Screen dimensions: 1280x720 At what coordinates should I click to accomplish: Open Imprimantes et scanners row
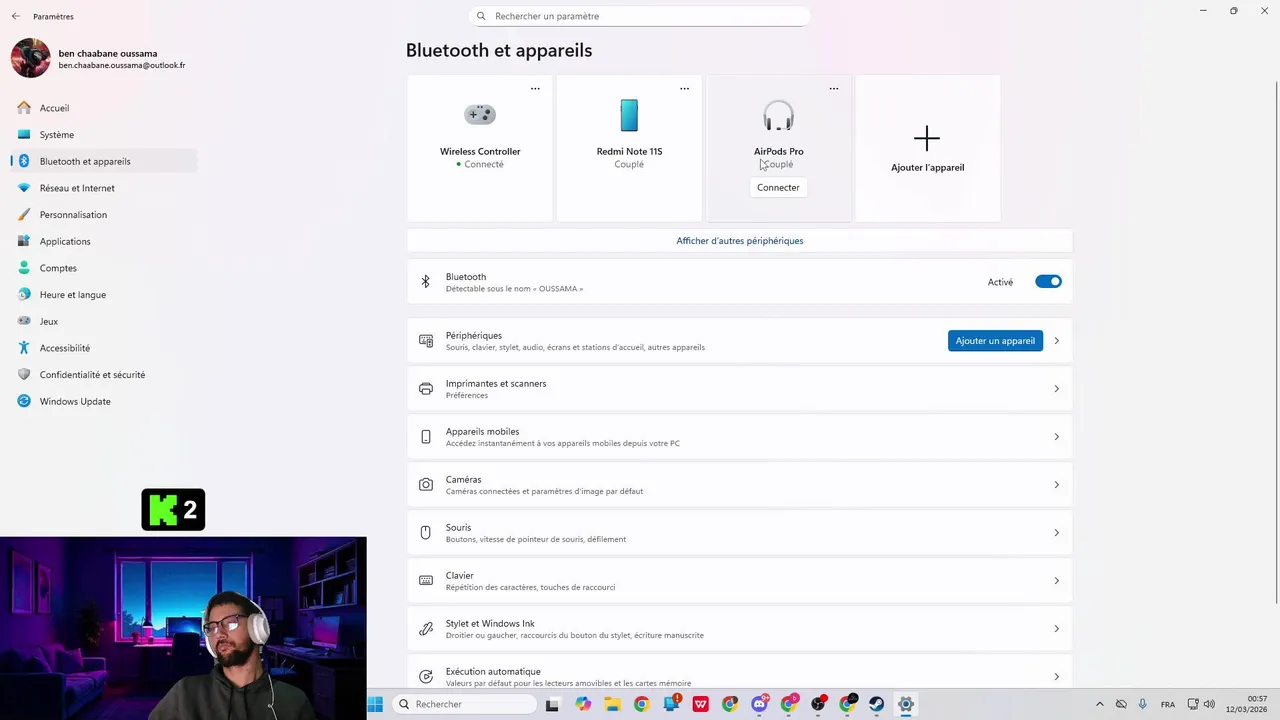[739, 389]
